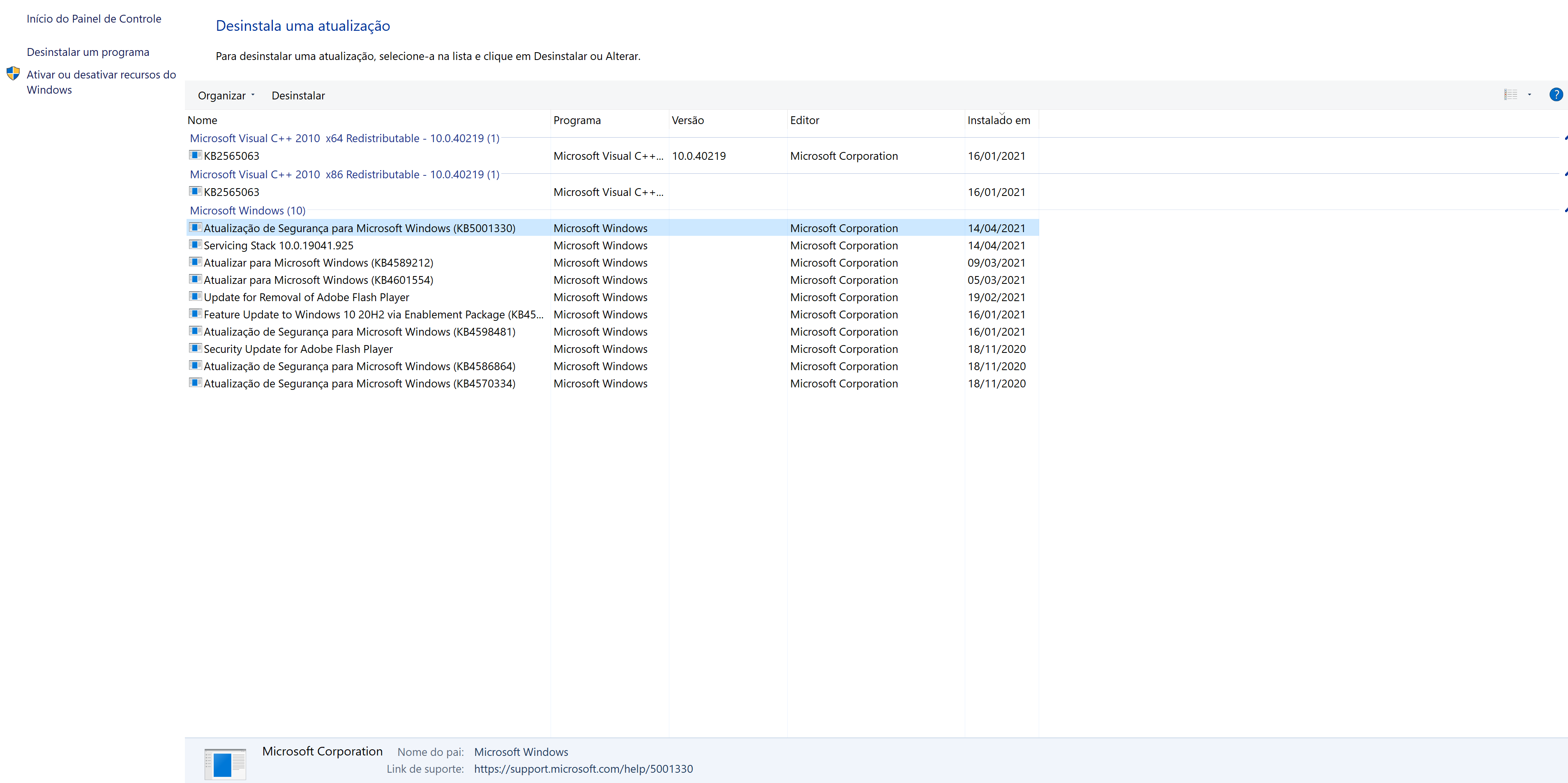
Task: Click Microsoft Windows program cell of KB4570334 row
Action: pyautogui.click(x=600, y=383)
